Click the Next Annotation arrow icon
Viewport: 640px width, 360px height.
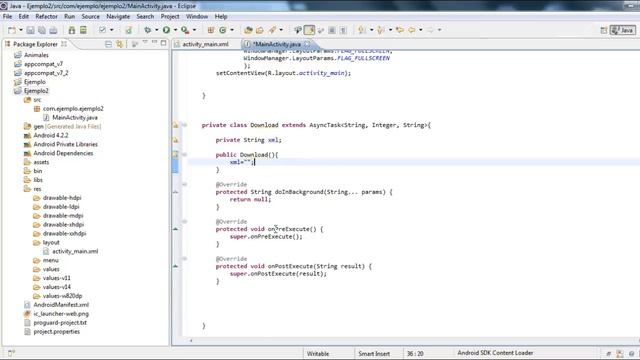click(362, 30)
